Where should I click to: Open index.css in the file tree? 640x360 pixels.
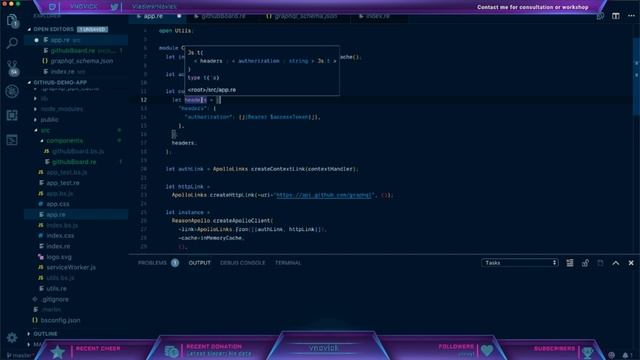tap(60, 236)
